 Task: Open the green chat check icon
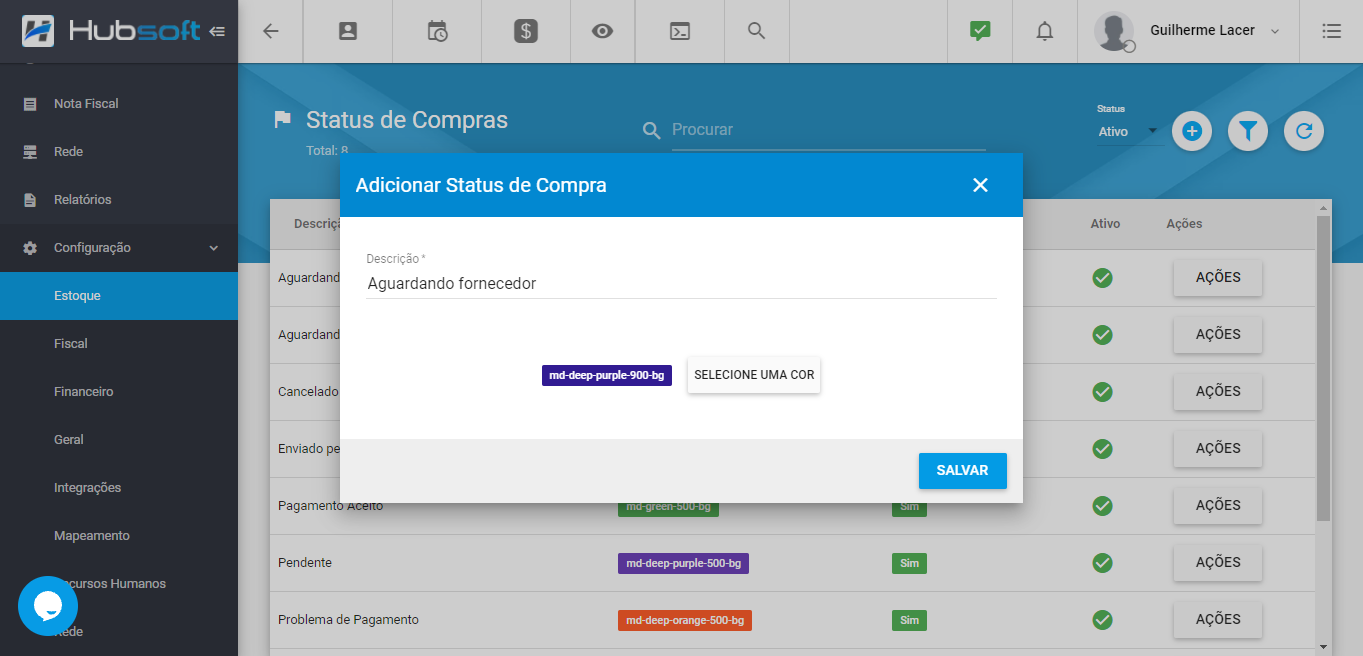(x=980, y=31)
